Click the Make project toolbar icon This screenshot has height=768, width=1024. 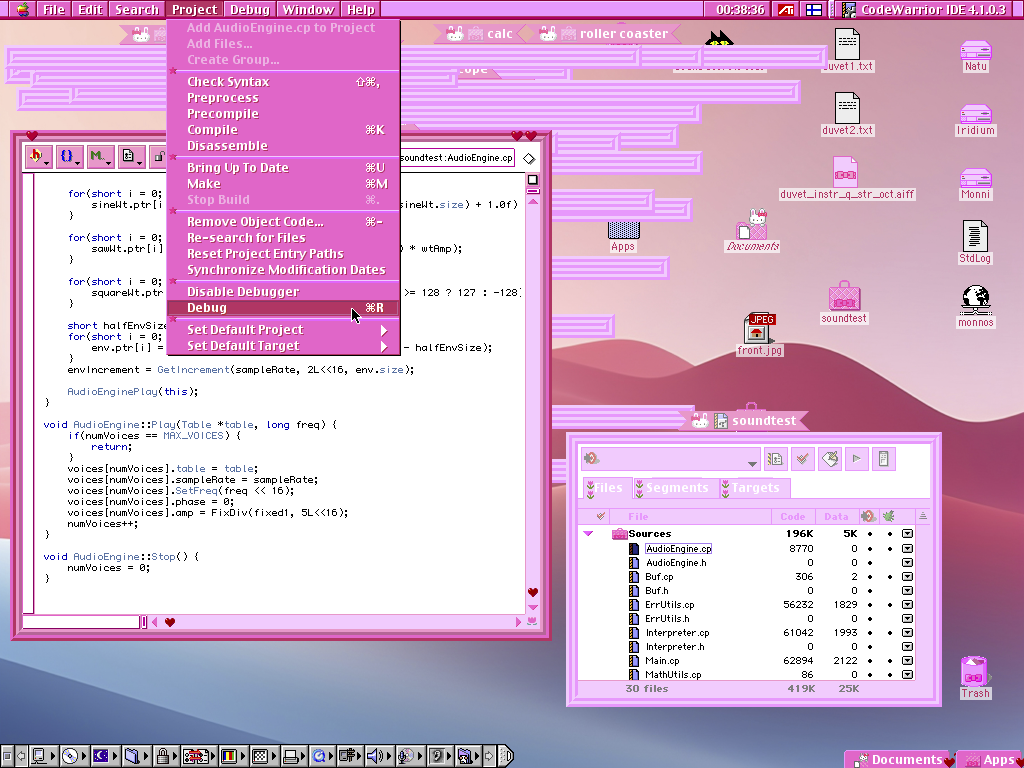[829, 459]
